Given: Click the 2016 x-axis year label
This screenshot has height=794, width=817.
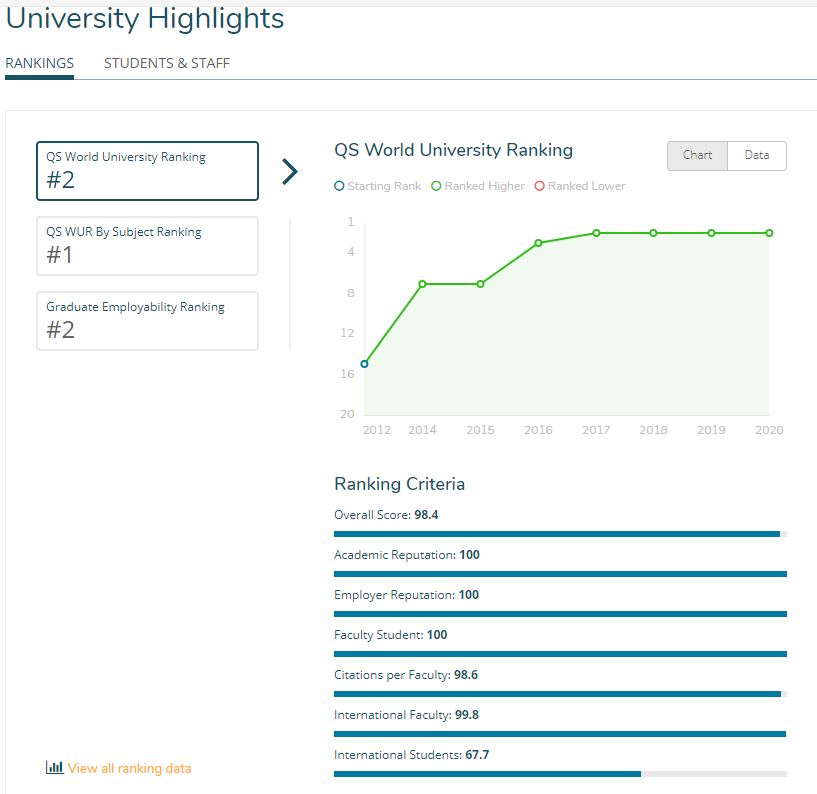Looking at the screenshot, I should tap(538, 430).
